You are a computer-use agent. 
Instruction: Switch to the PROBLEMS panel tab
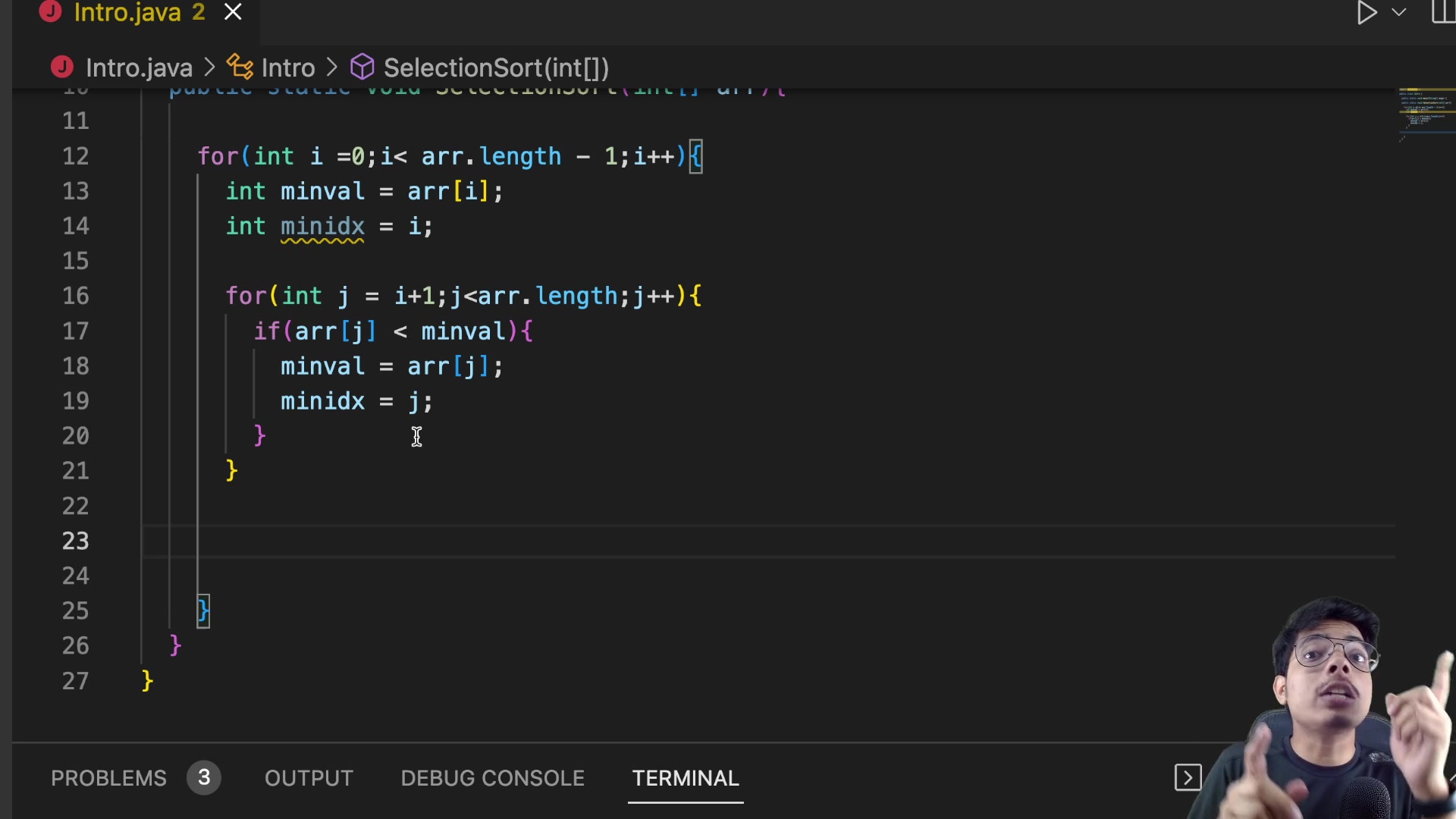(x=108, y=778)
